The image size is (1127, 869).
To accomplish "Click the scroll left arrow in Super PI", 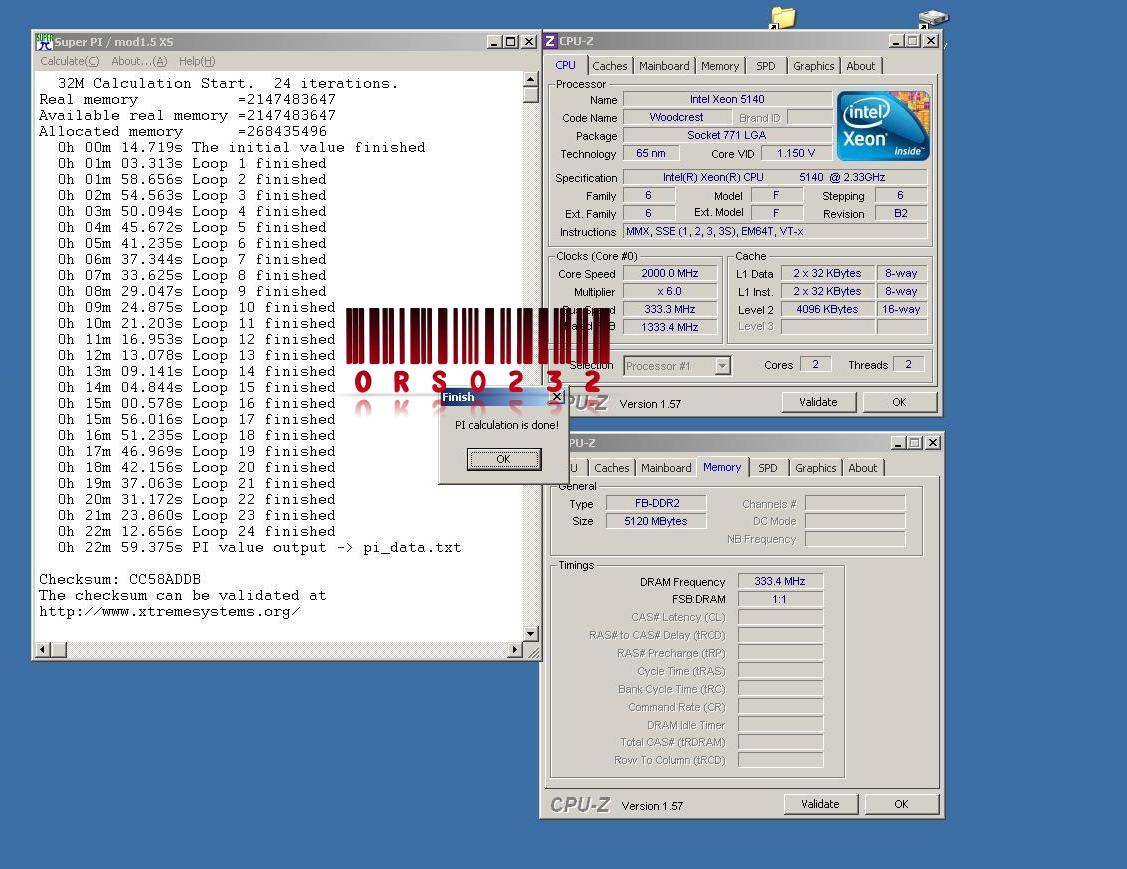I will [x=42, y=650].
